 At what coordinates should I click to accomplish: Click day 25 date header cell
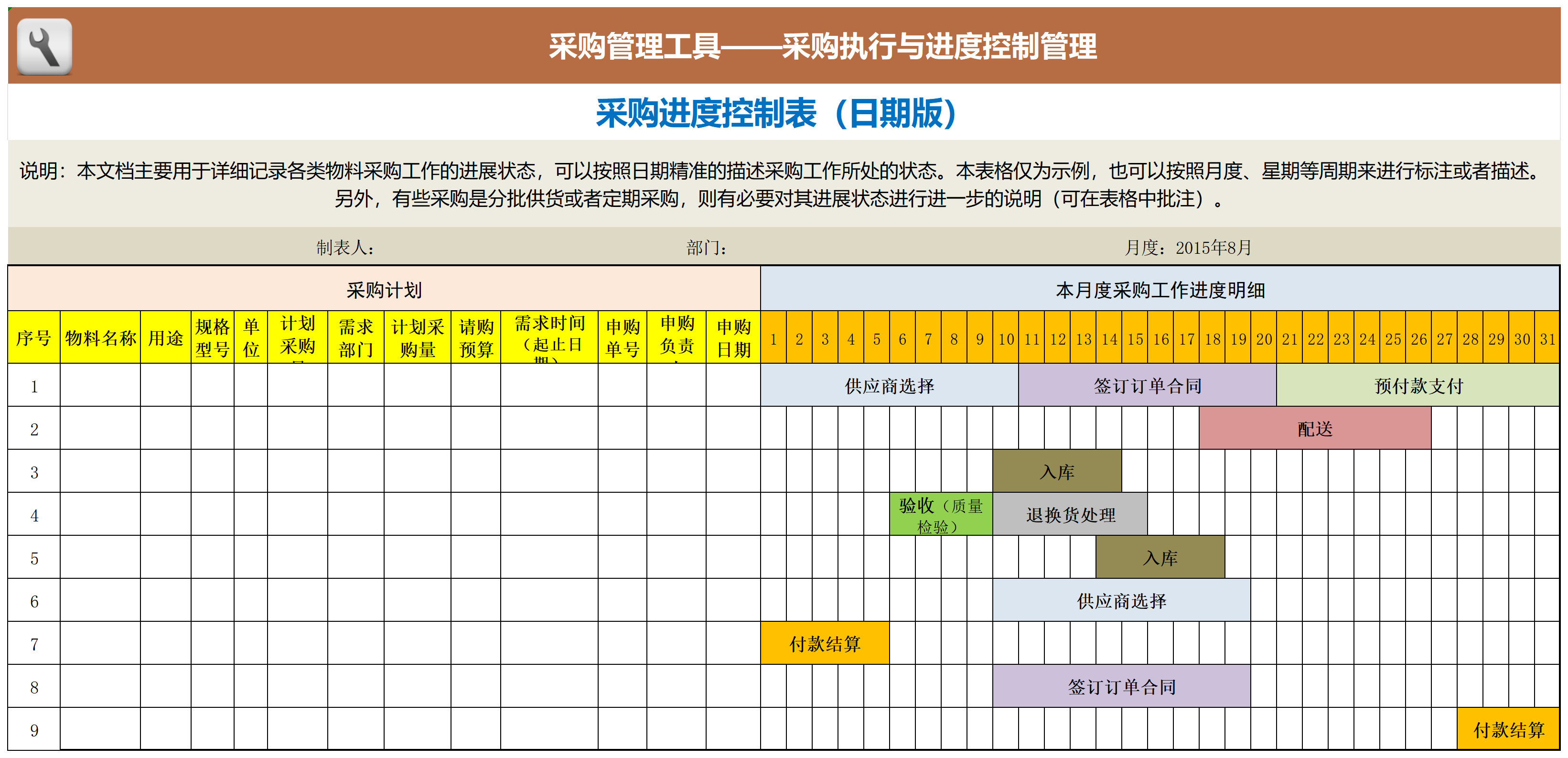[1393, 338]
